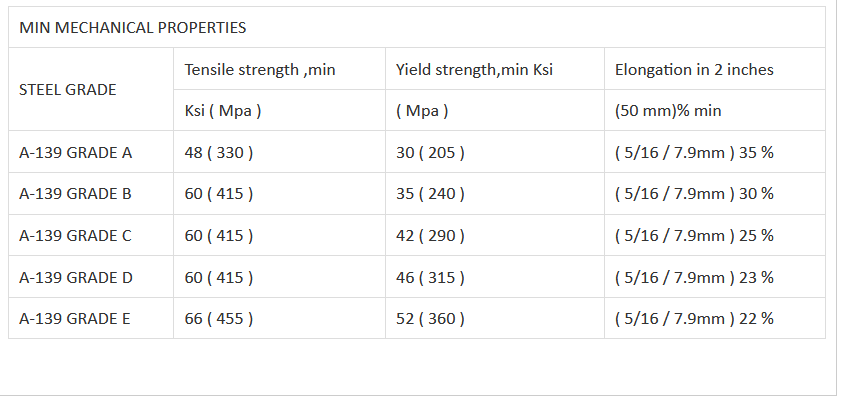Click the A-139 GRADE C row label
The height and width of the screenshot is (402, 844).
pos(76,236)
